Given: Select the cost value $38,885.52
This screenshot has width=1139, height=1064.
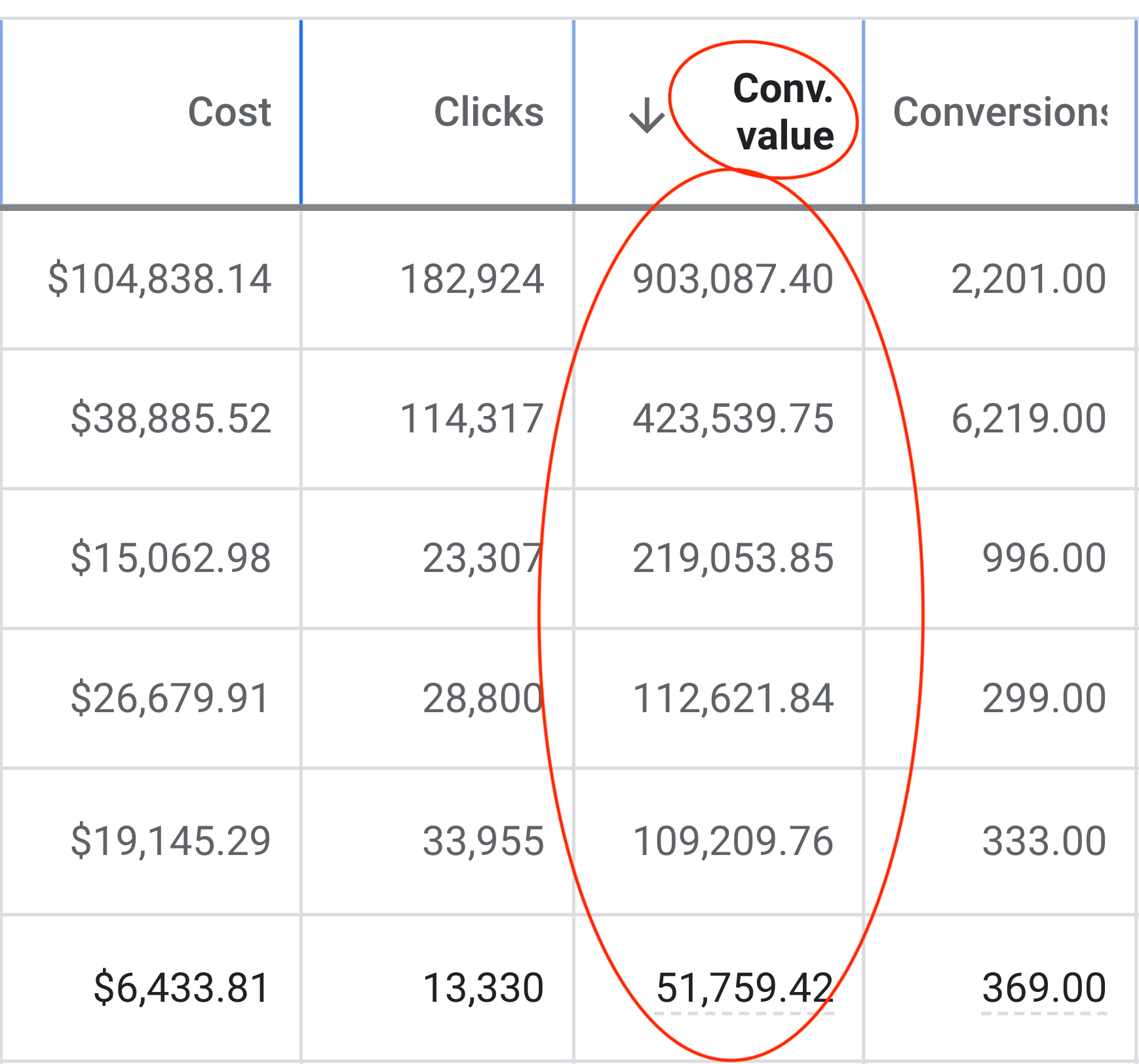Looking at the screenshot, I should tap(169, 418).
